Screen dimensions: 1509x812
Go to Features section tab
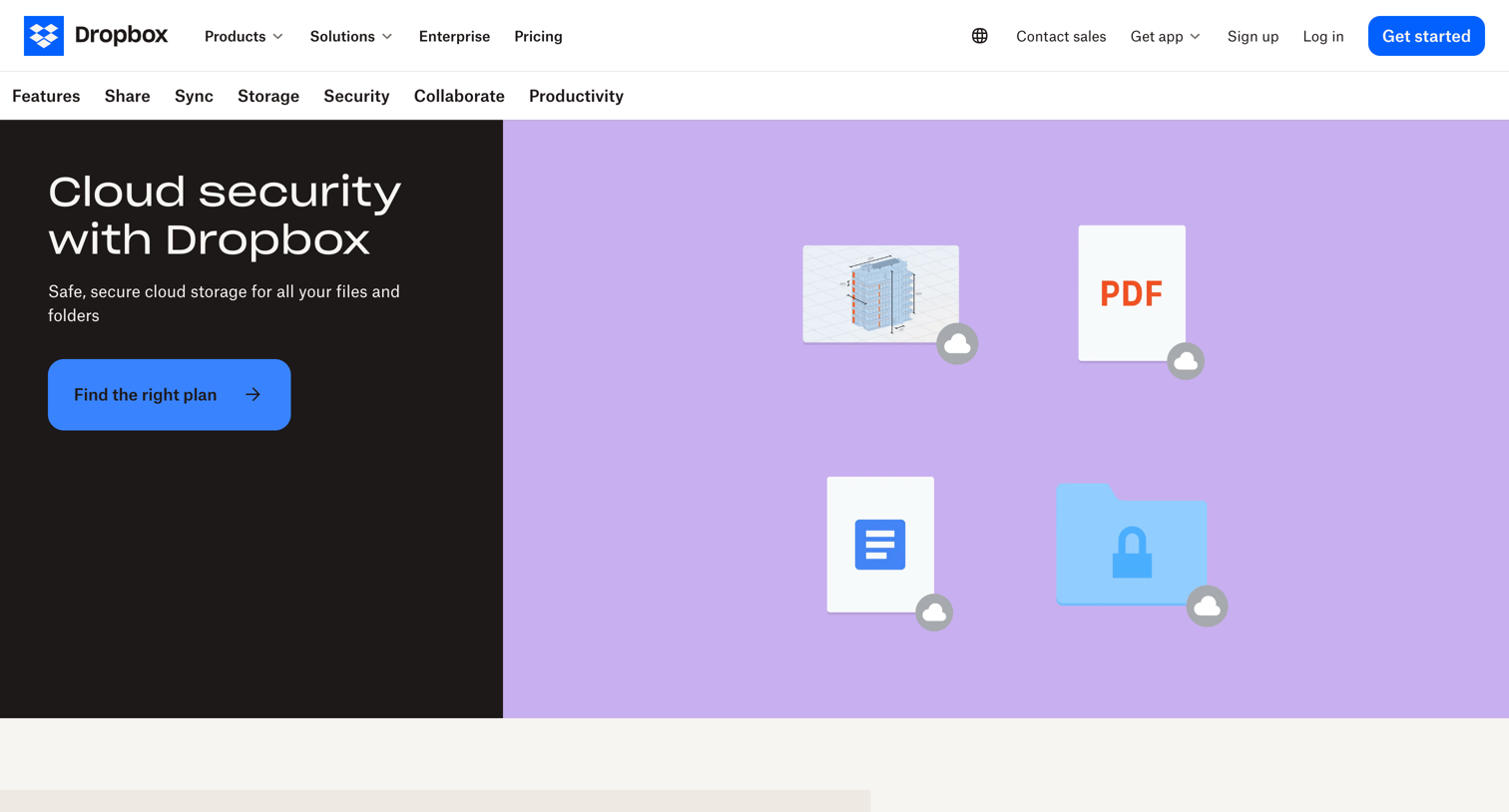pyautogui.click(x=46, y=96)
